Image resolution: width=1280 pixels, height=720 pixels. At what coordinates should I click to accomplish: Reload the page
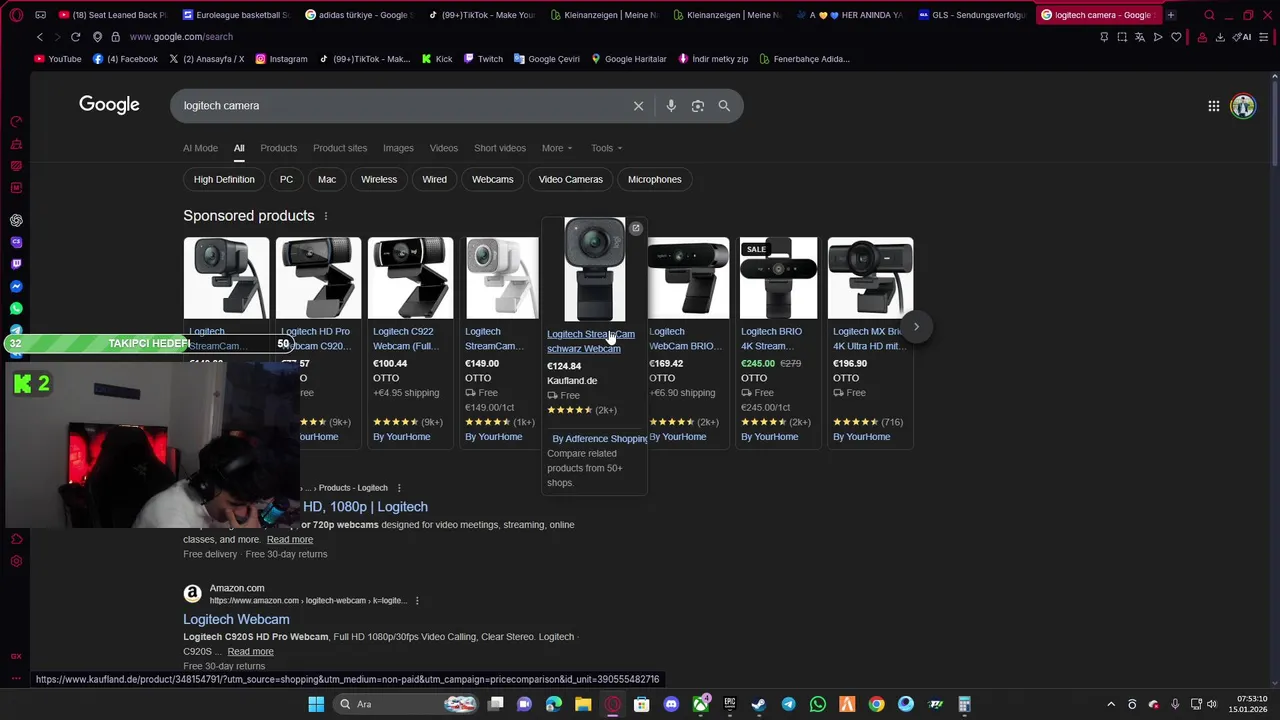tap(75, 37)
